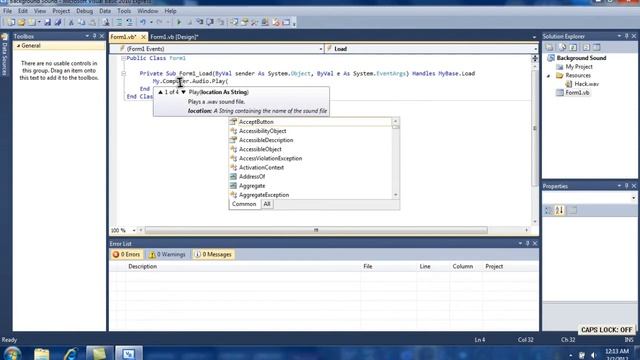The image size is (640, 360).
Task: Click the IntelliSense list scroll down arrow
Action: (396, 195)
